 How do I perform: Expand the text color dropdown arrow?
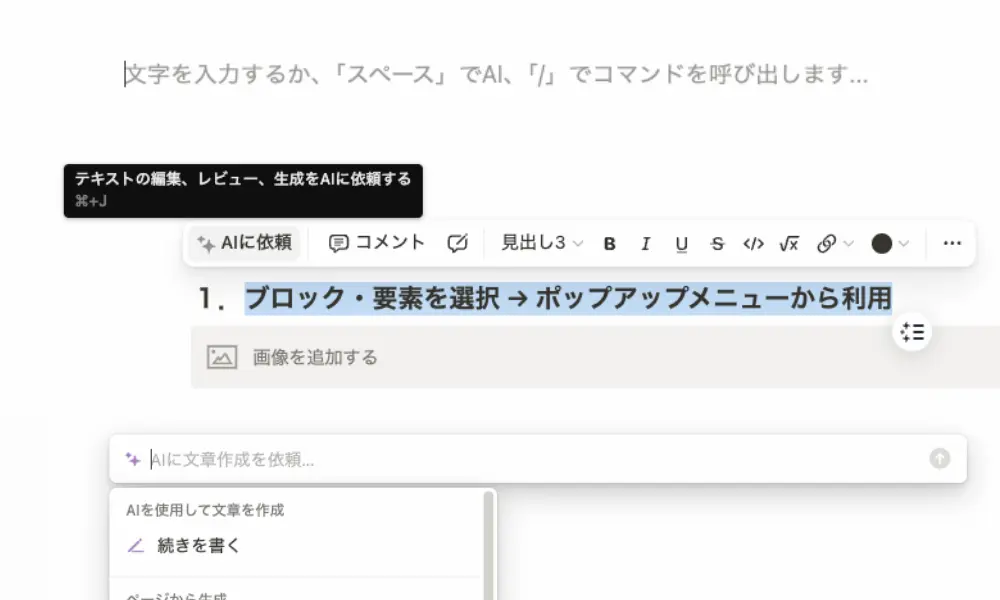[904, 244]
